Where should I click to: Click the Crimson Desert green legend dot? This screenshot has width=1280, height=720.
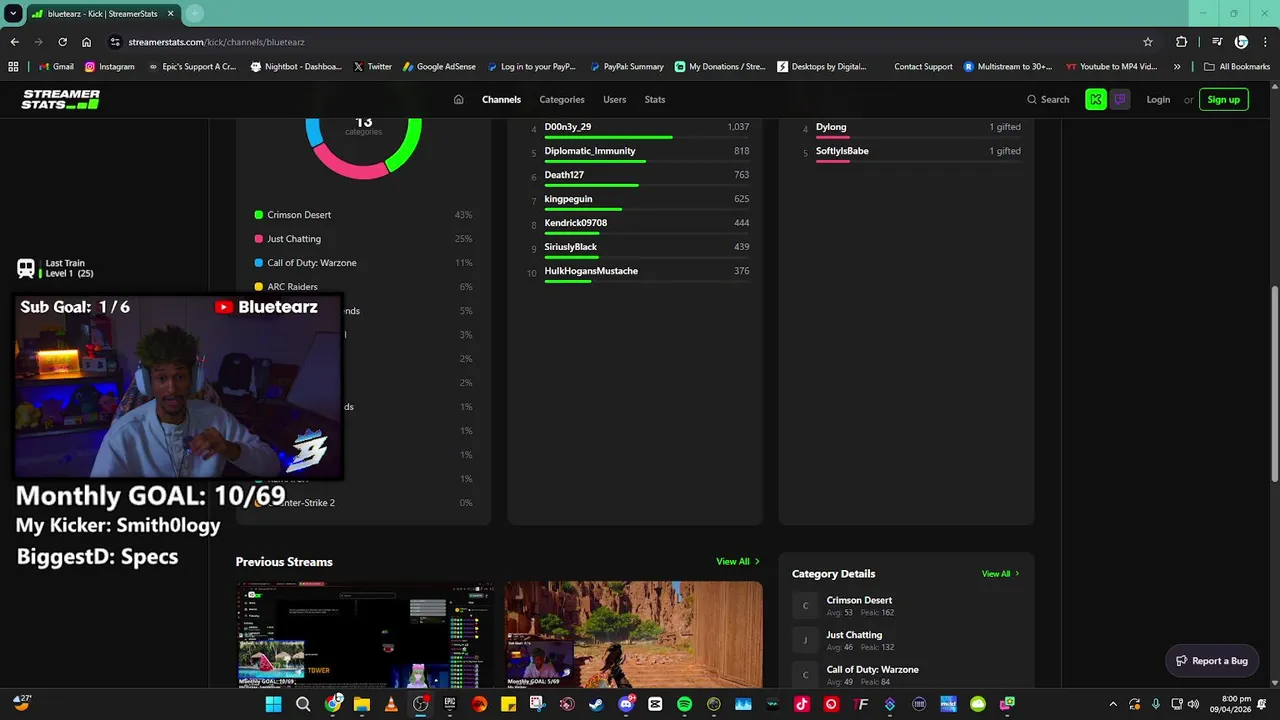(x=259, y=215)
